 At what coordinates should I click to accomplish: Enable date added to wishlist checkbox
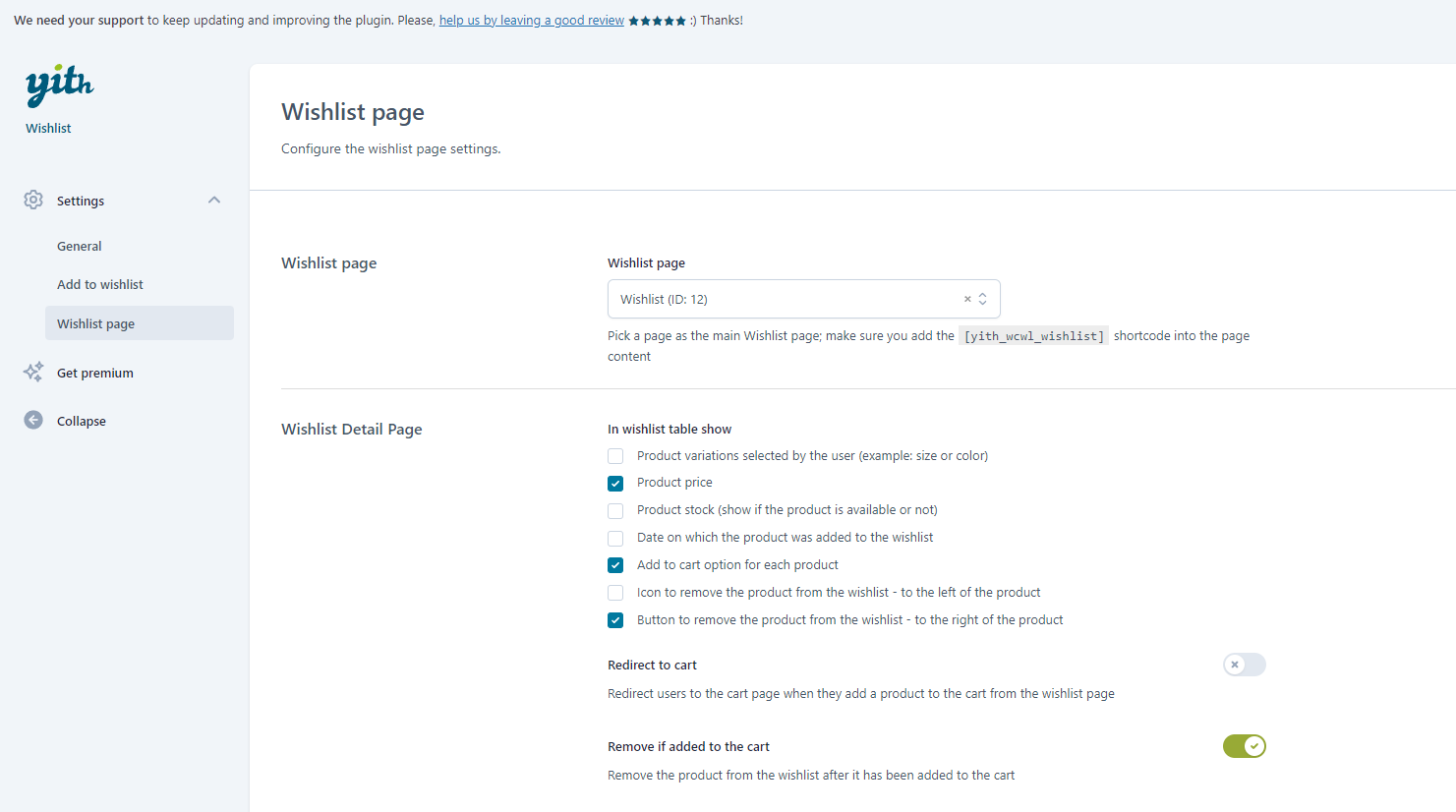click(x=615, y=539)
